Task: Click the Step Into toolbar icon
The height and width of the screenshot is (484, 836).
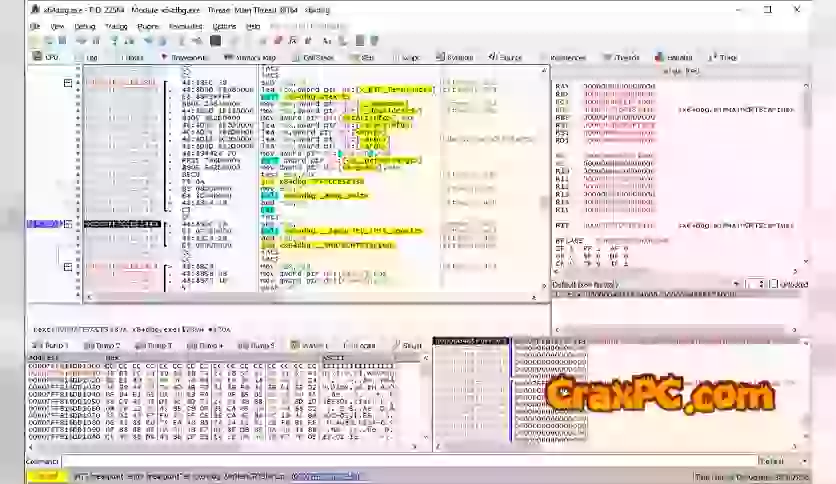Action: point(113,41)
